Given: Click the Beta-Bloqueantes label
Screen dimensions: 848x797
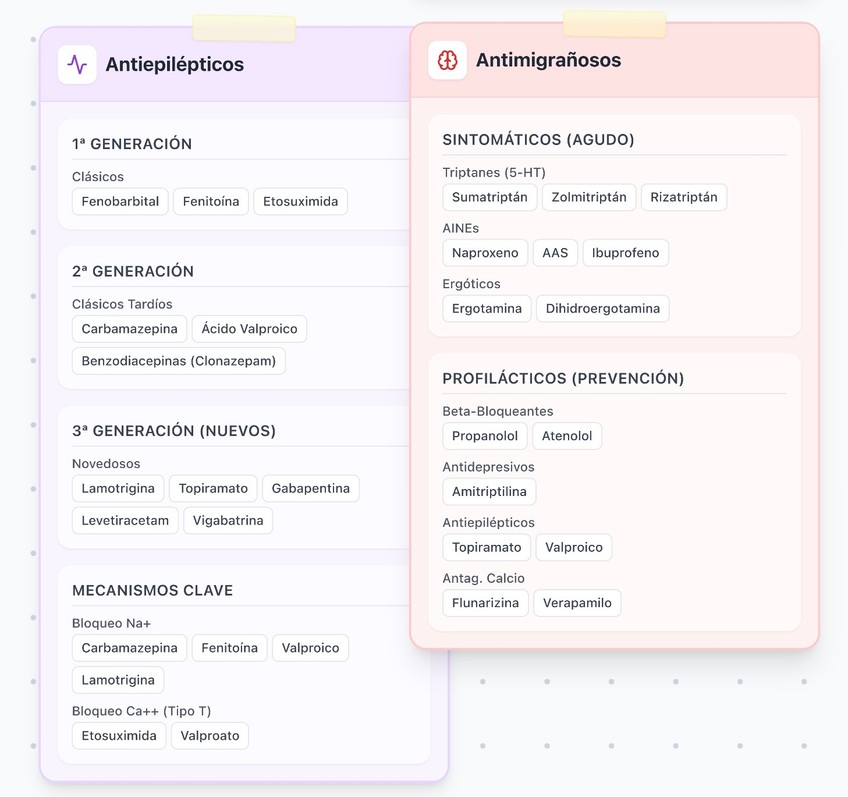Looking at the screenshot, I should tap(498, 411).
